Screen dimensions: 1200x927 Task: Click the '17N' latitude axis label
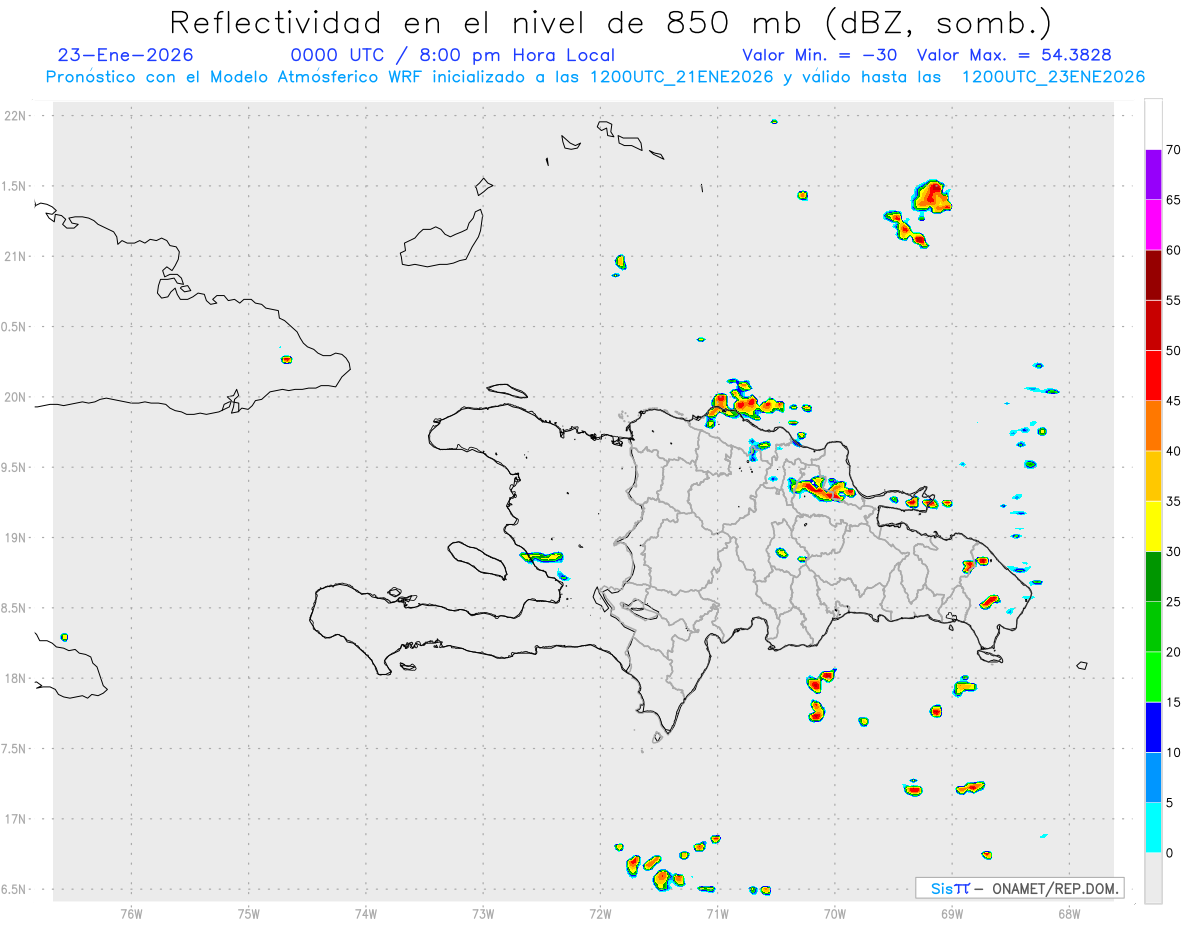pyautogui.click(x=17, y=819)
